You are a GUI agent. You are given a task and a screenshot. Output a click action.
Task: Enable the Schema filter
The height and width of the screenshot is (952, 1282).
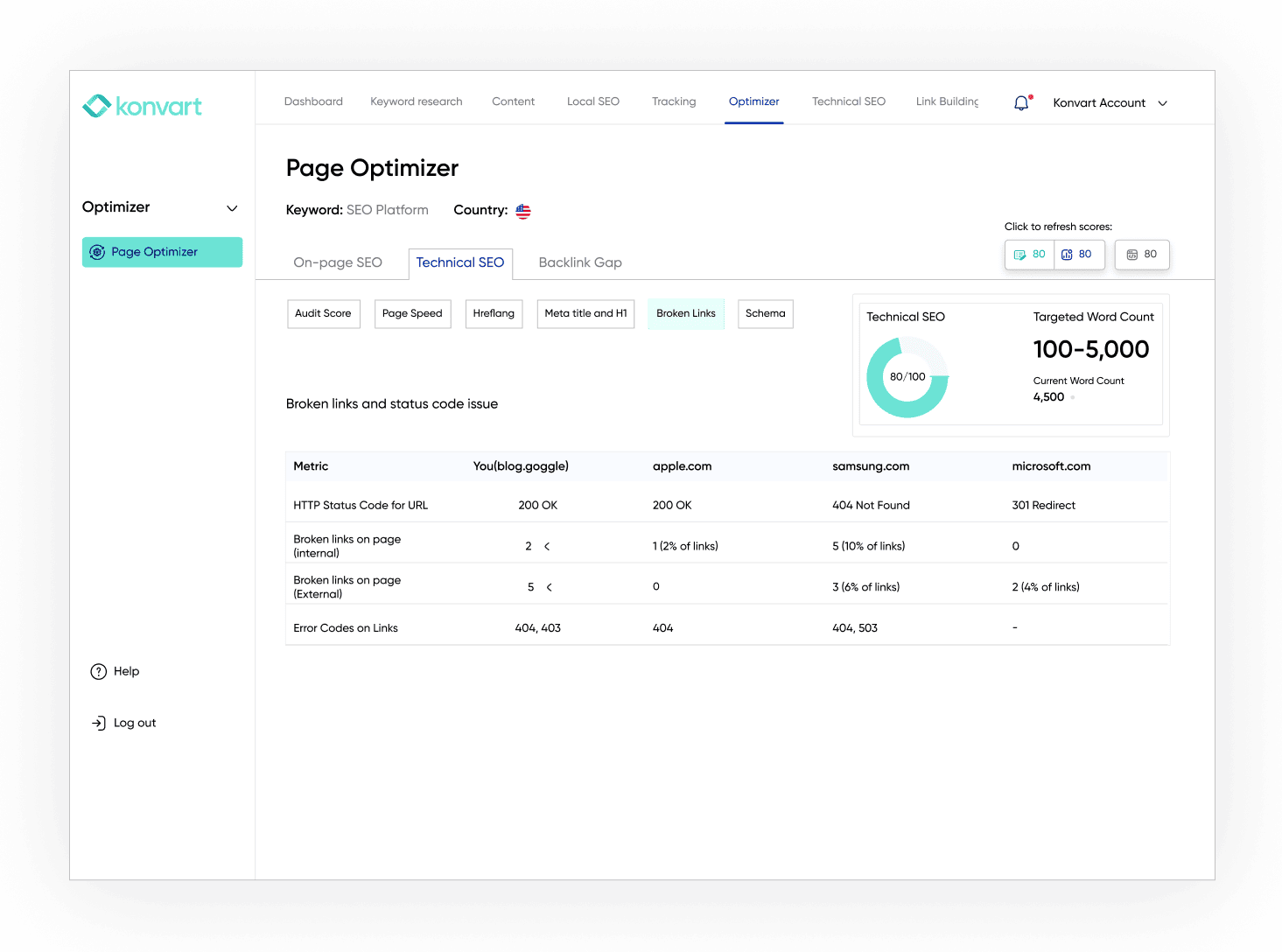click(x=765, y=313)
